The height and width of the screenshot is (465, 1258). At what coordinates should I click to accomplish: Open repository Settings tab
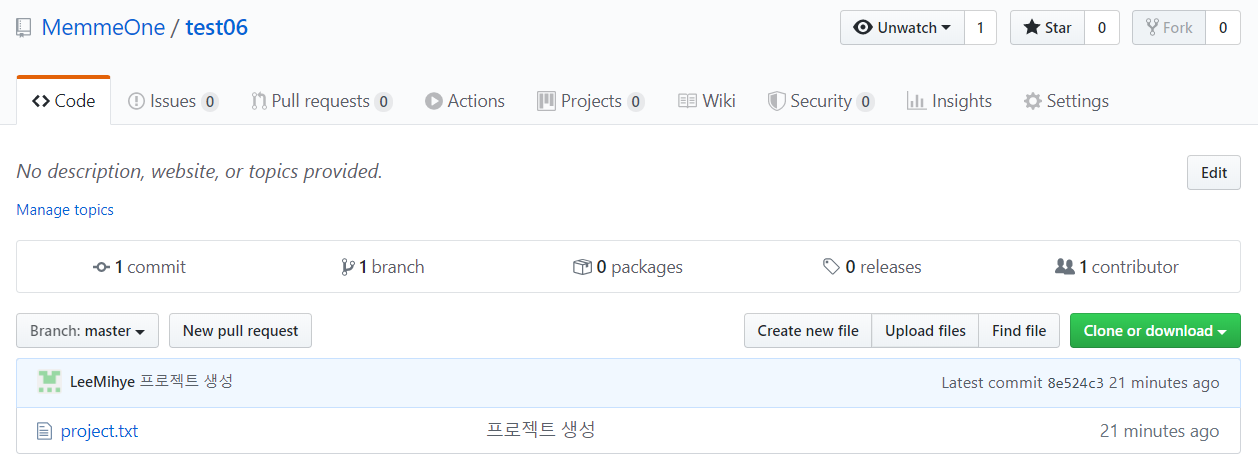(1066, 101)
